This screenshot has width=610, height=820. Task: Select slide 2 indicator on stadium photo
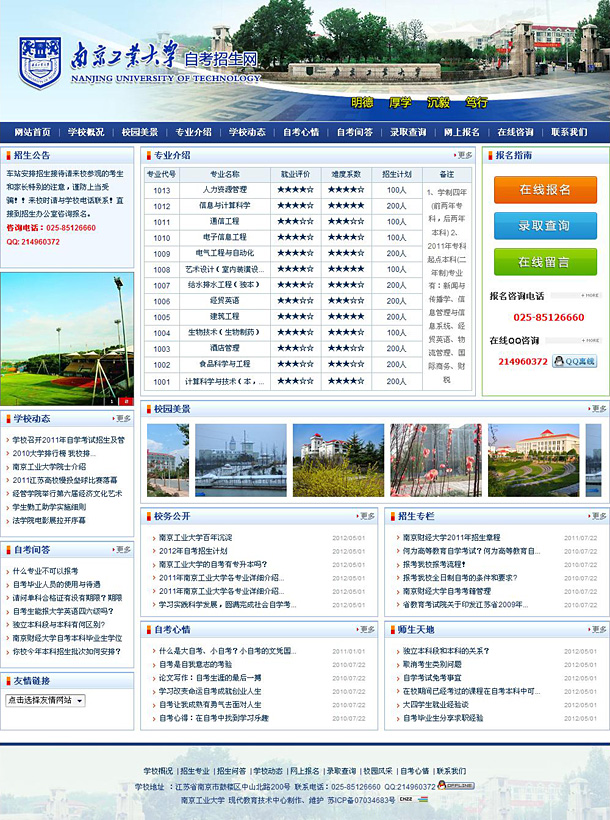pyautogui.click(x=126, y=401)
